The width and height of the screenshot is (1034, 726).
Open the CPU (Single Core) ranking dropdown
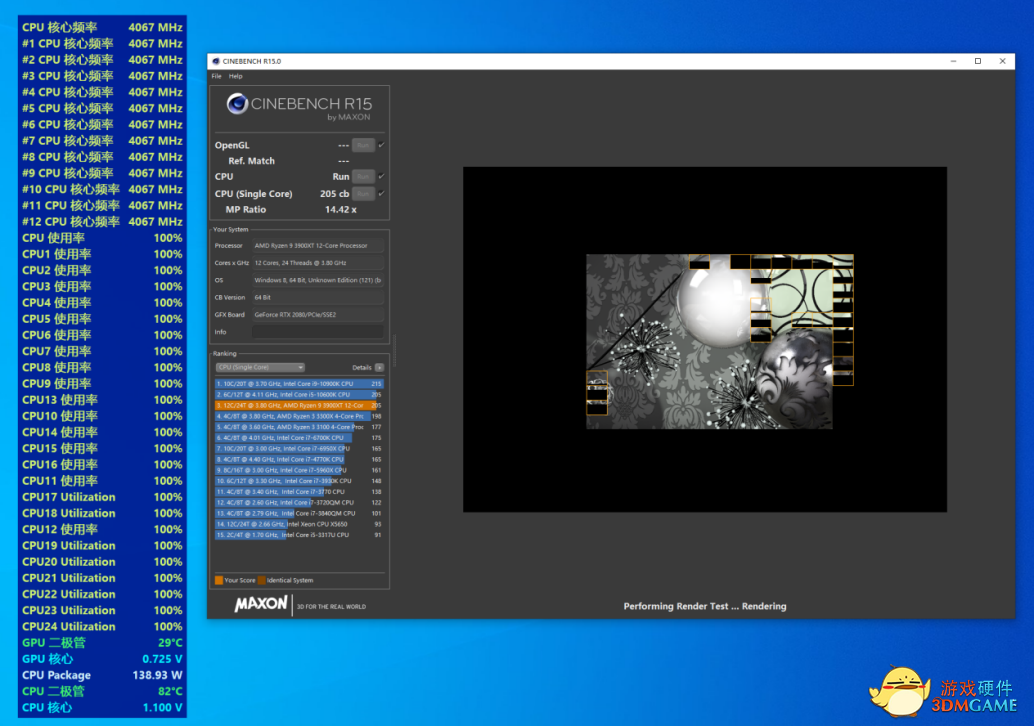click(x=260, y=367)
